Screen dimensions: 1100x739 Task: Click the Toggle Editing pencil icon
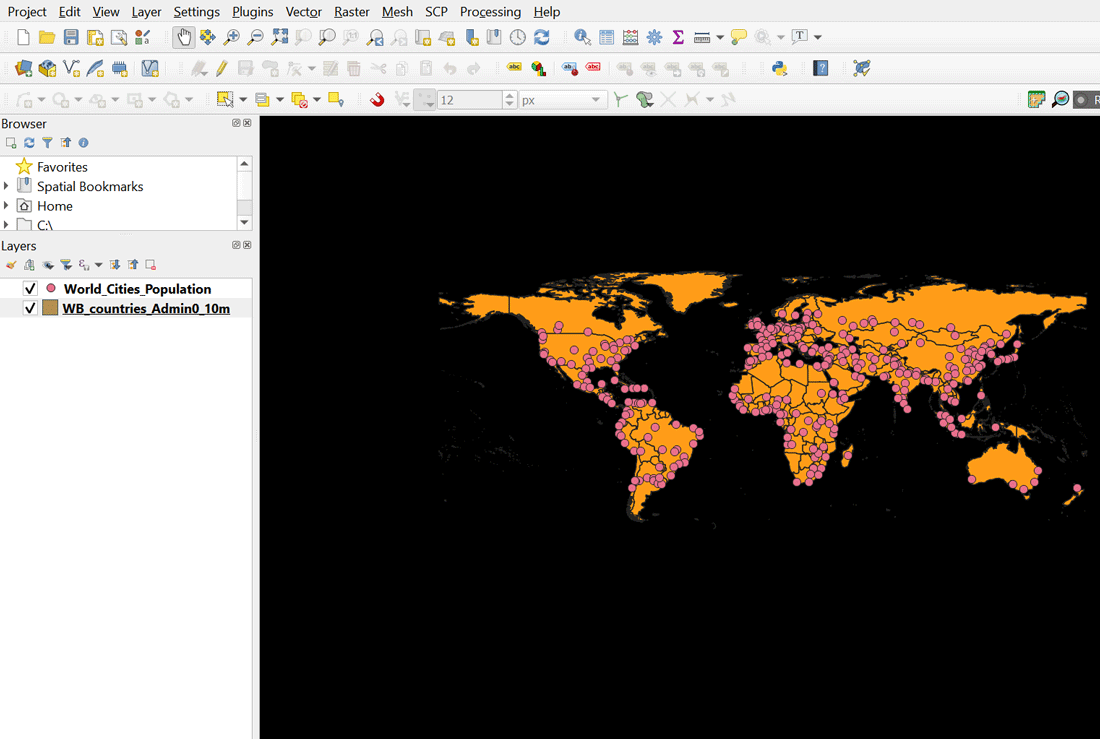222,69
